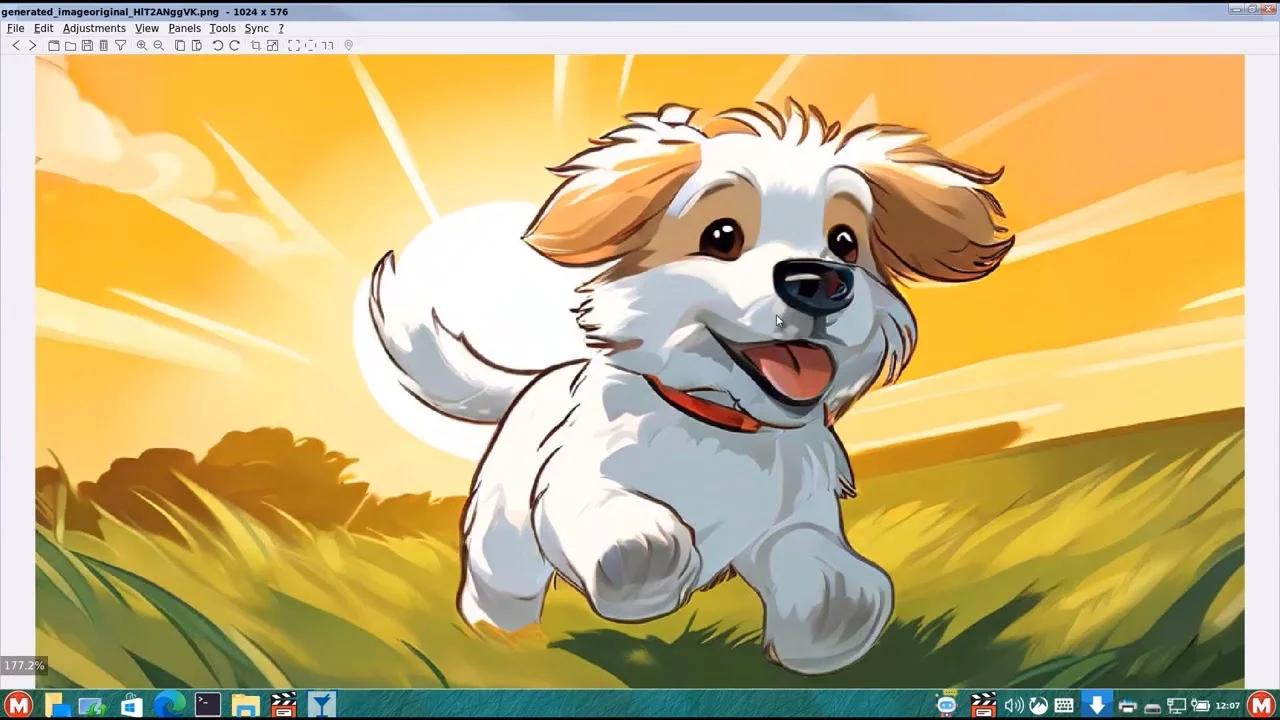Click the 177.2% zoom level indicator

[24, 664]
